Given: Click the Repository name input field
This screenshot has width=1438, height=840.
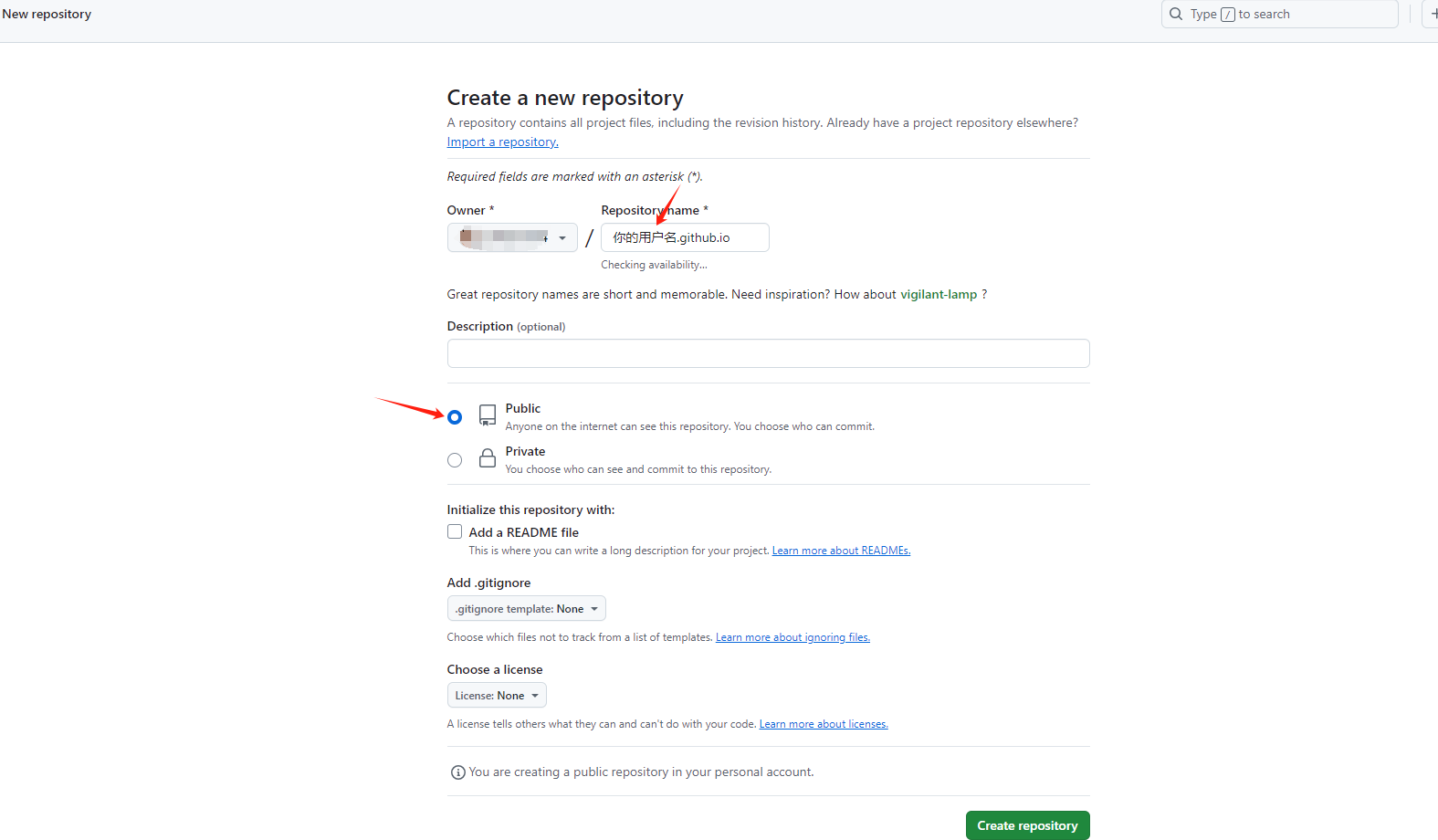Looking at the screenshot, I should pos(685,237).
